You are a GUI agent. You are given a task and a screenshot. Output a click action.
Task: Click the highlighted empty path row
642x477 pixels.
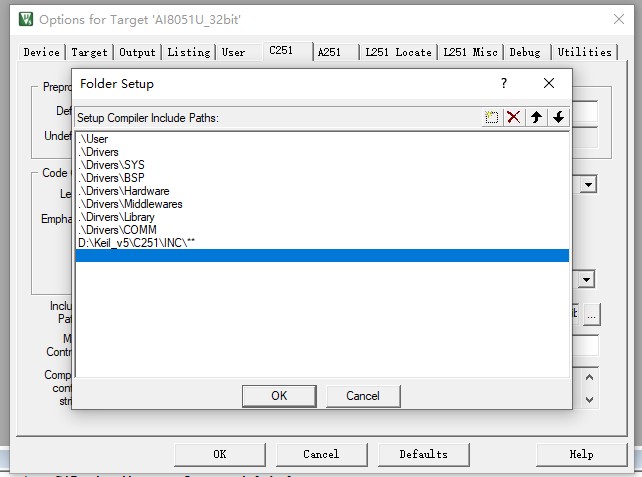click(322, 255)
